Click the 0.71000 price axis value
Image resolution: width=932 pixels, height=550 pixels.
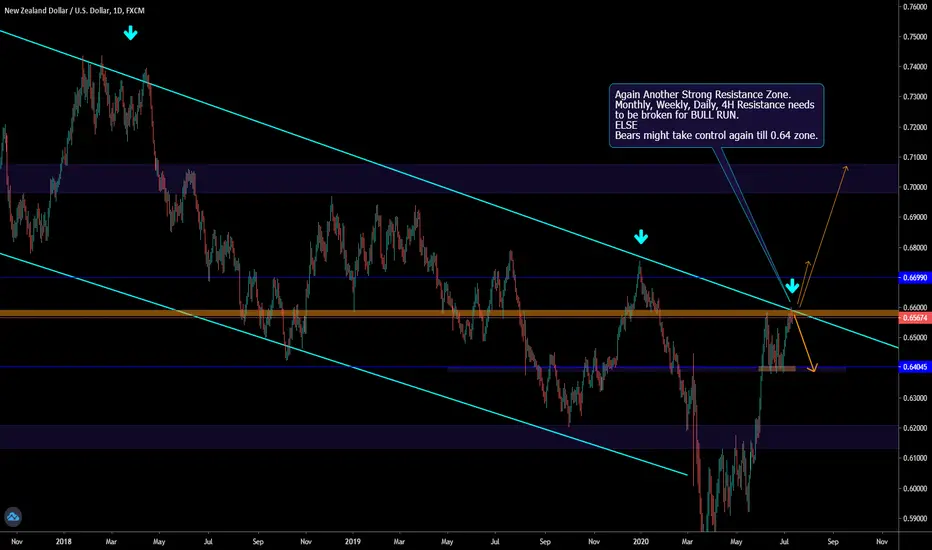coord(915,158)
